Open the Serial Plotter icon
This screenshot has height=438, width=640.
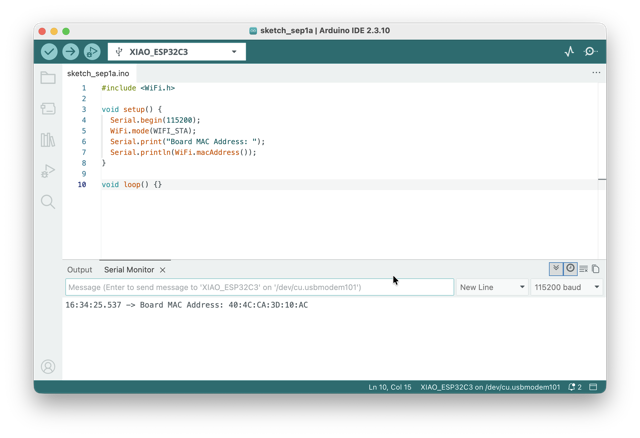[x=569, y=51]
